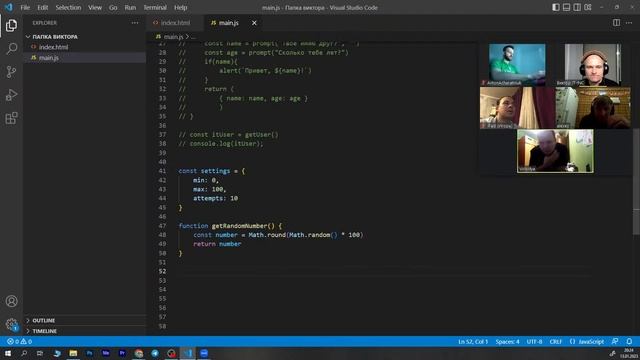The width and height of the screenshot is (640, 360).
Task: Click 'settings' variable on line 41
Action: click(216, 171)
